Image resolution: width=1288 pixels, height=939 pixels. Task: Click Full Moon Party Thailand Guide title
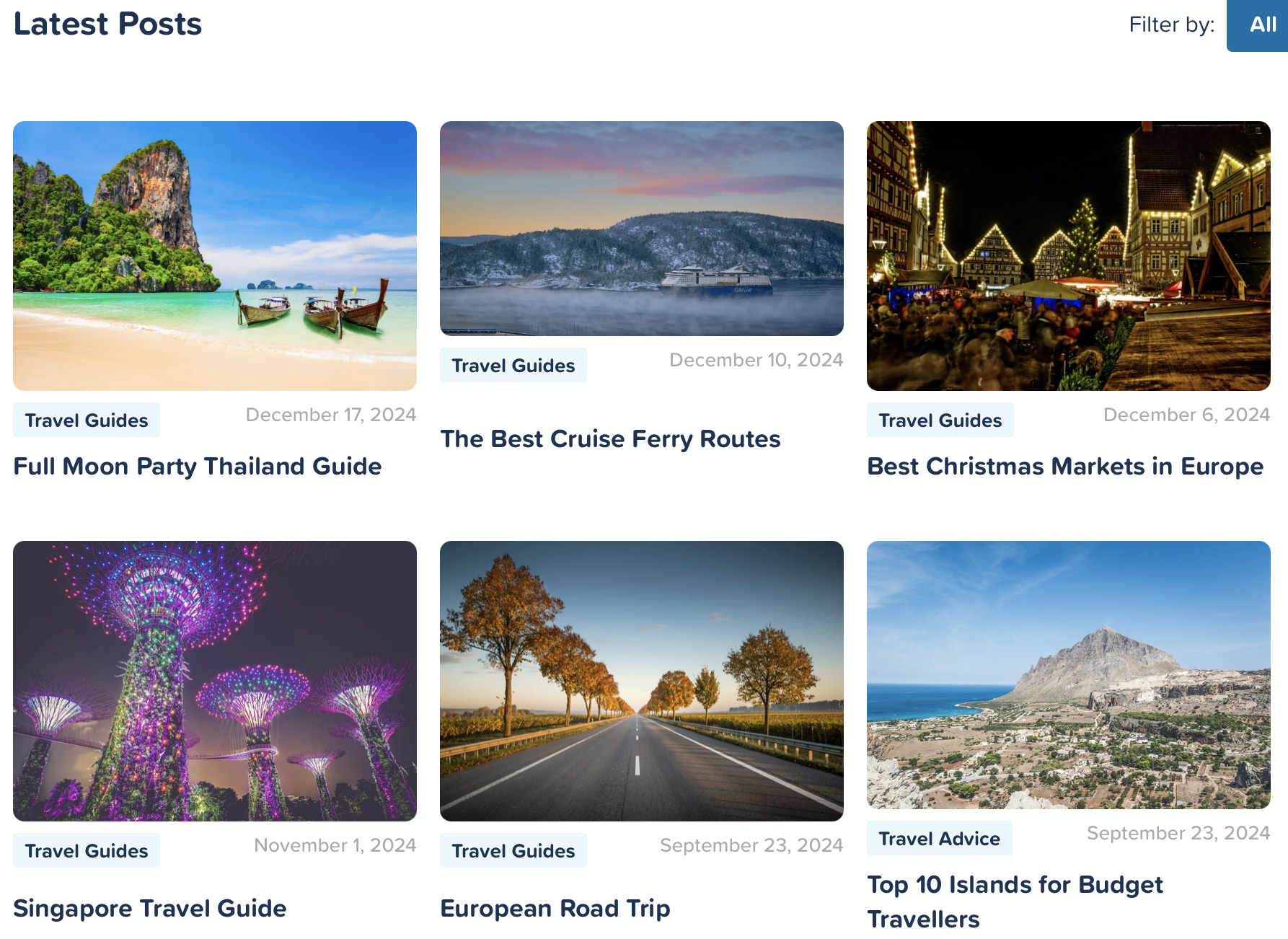coord(198,467)
